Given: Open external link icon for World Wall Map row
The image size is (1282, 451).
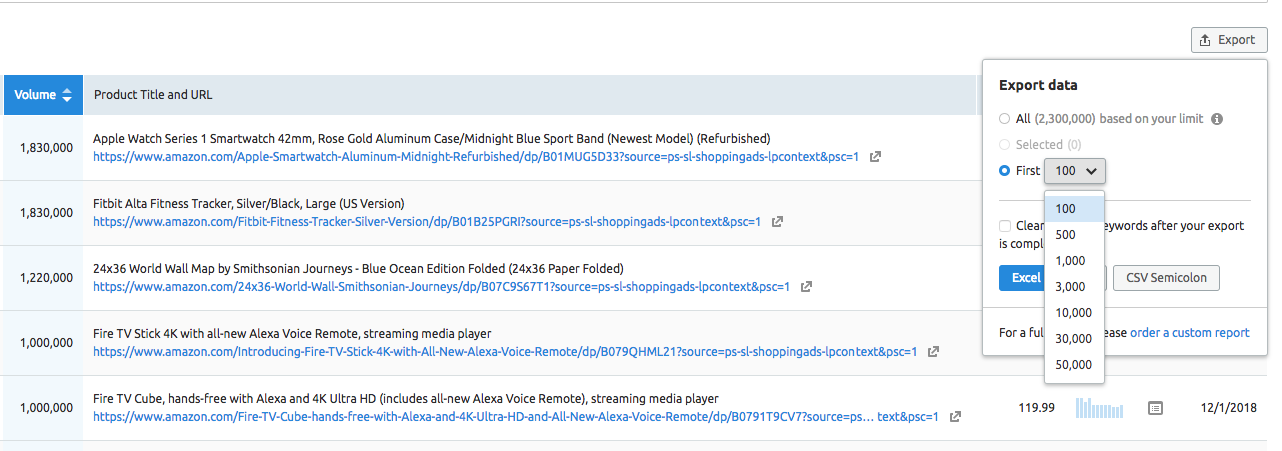Looking at the screenshot, I should [806, 287].
